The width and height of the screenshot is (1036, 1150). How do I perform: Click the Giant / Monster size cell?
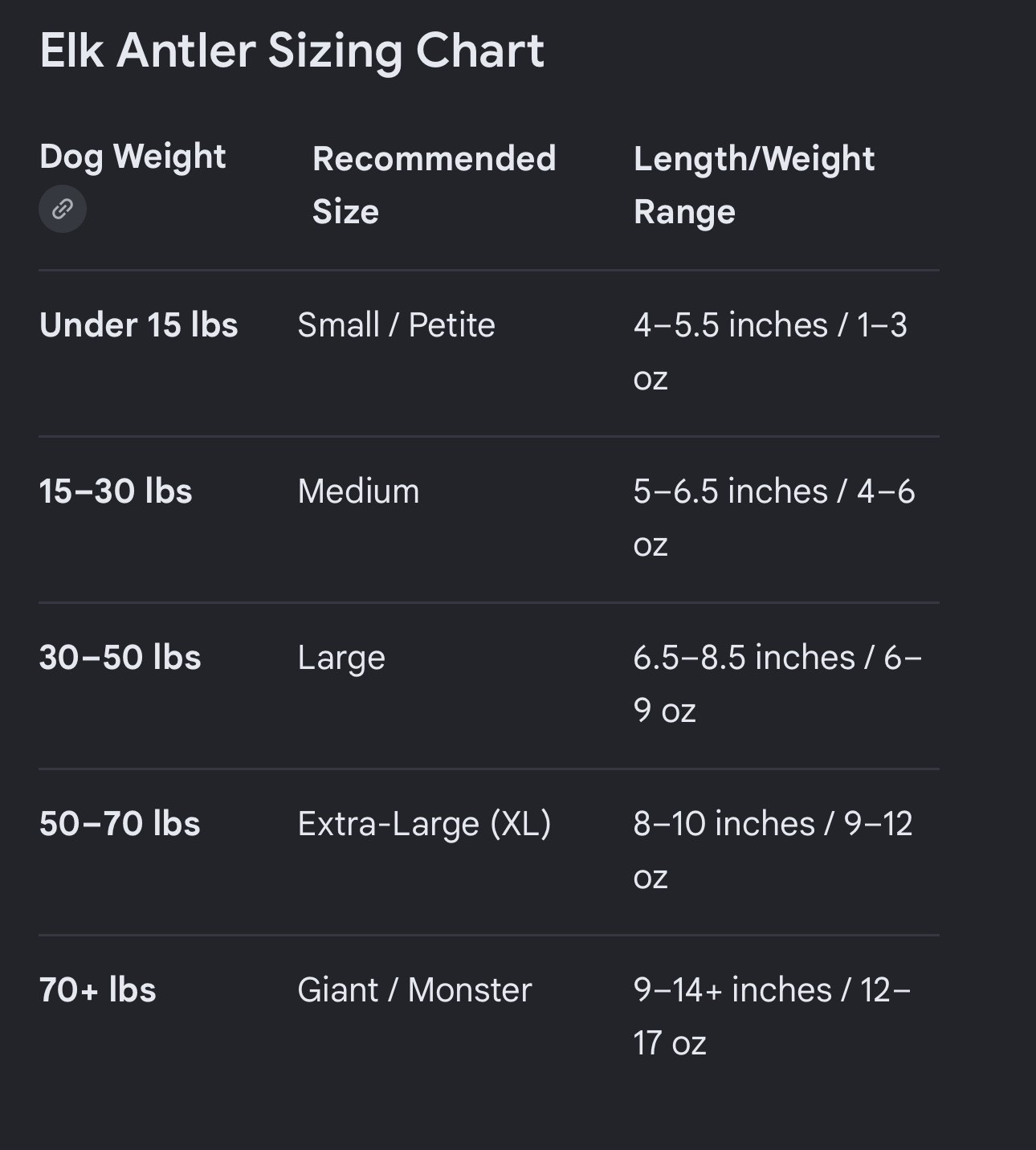tap(414, 990)
